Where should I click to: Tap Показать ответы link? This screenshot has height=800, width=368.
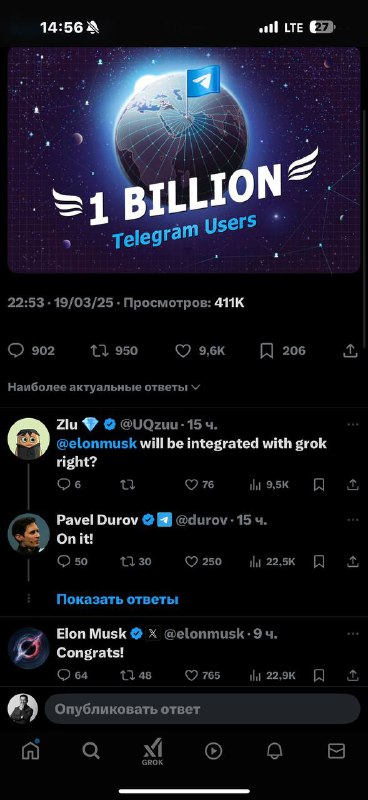pyautogui.click(x=117, y=599)
